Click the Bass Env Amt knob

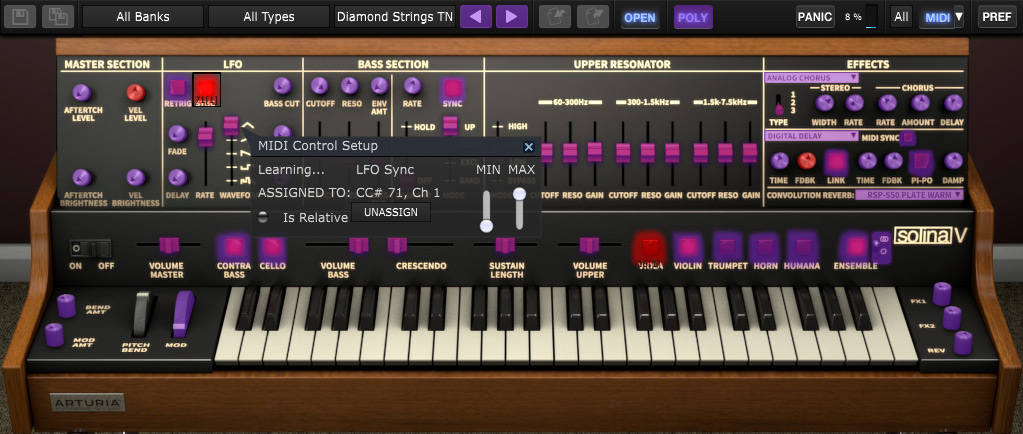[380, 85]
